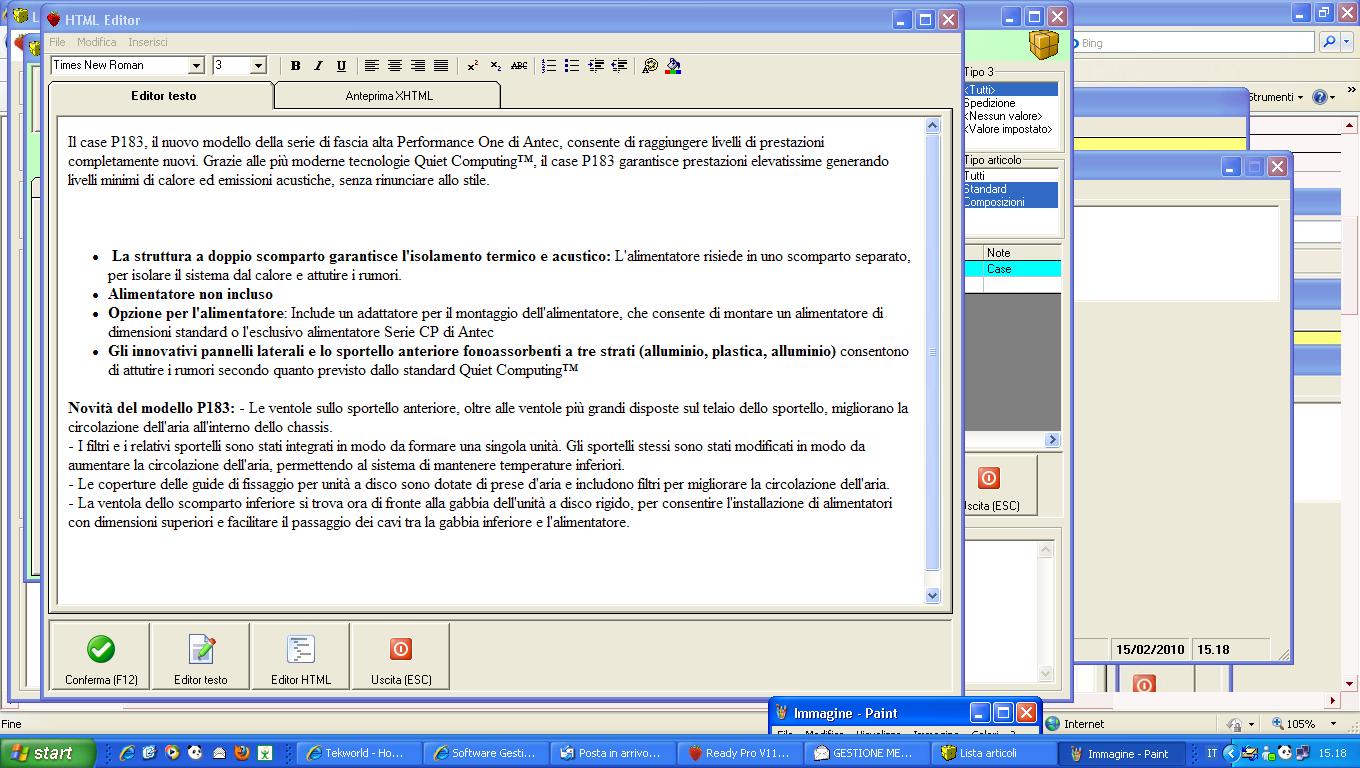This screenshot has height=768, width=1360.
Task: Click inside the first paragraph about case P183
Action: coord(478,161)
